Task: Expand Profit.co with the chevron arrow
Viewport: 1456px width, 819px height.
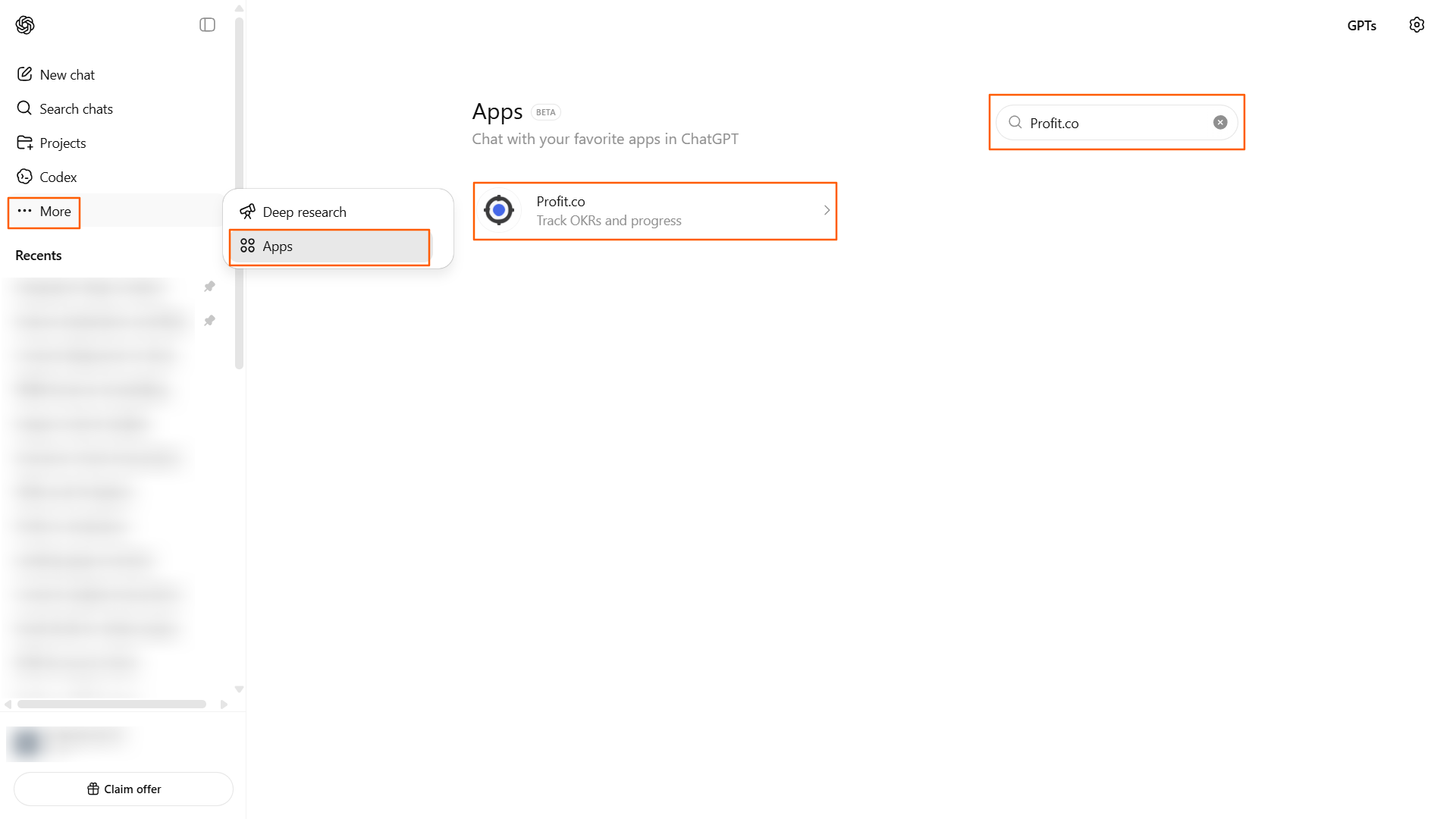Action: [827, 210]
